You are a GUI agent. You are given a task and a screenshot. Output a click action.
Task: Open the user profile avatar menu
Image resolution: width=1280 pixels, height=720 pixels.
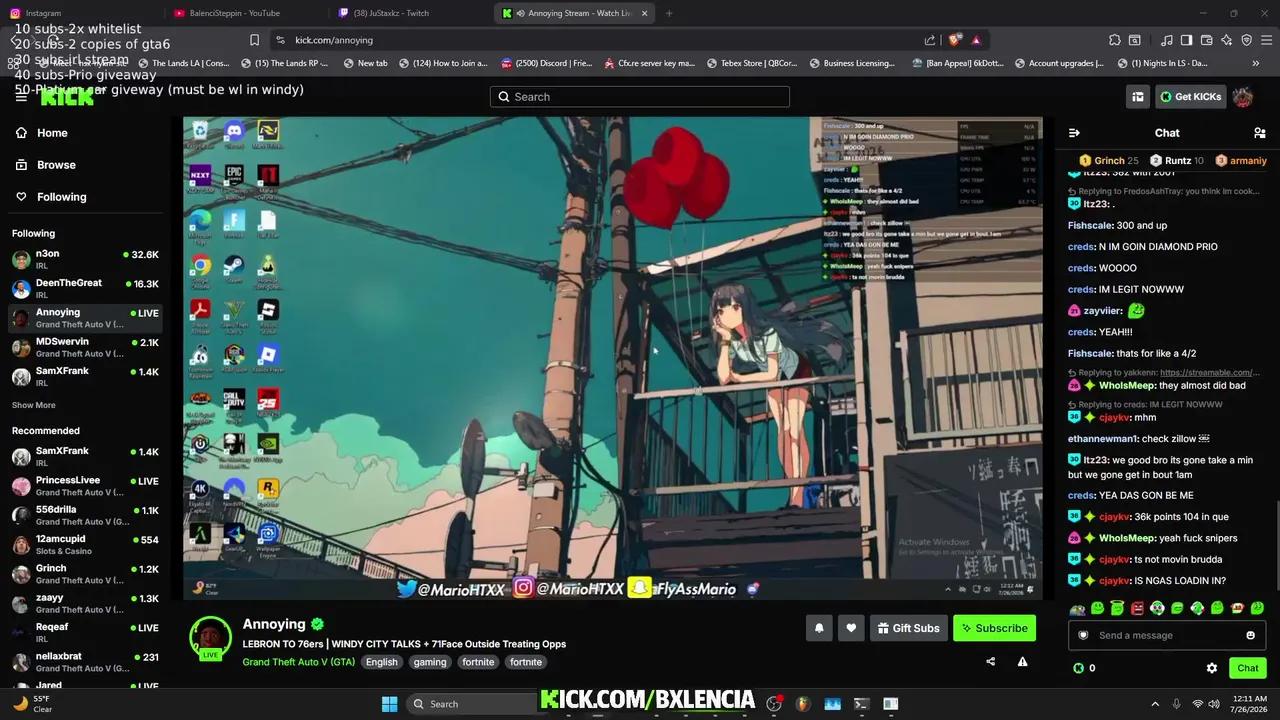click(1243, 97)
